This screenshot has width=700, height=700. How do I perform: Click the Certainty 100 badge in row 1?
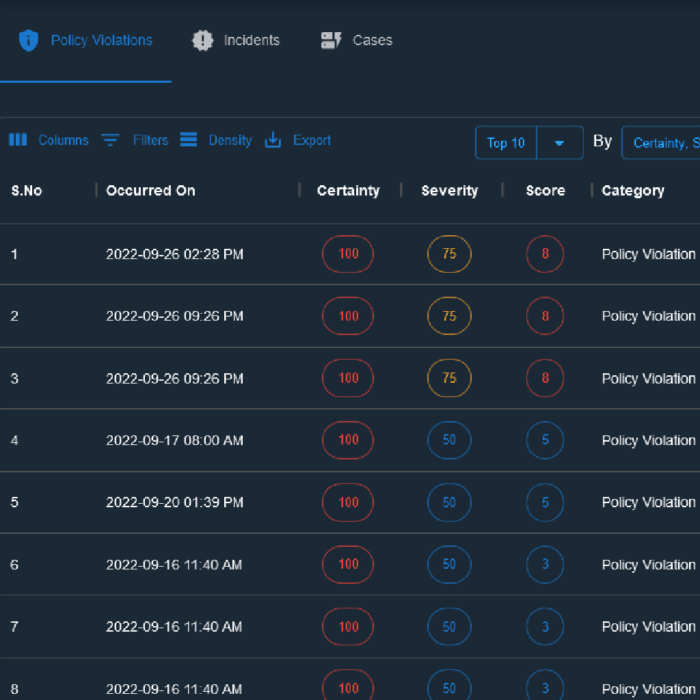348,254
